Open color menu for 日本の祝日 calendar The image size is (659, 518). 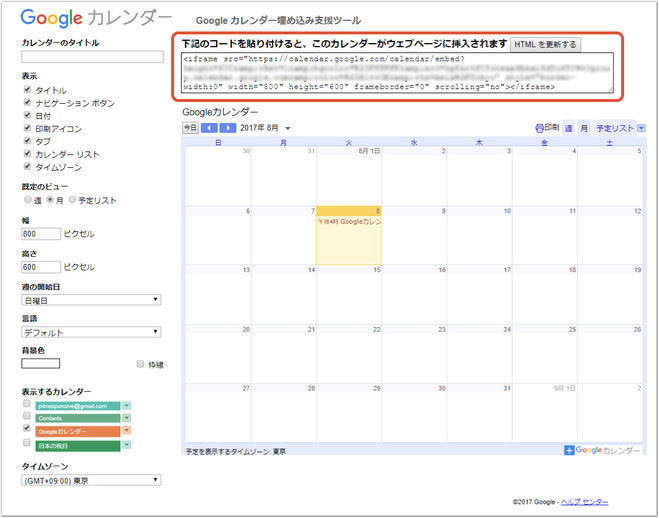pyautogui.click(x=127, y=445)
